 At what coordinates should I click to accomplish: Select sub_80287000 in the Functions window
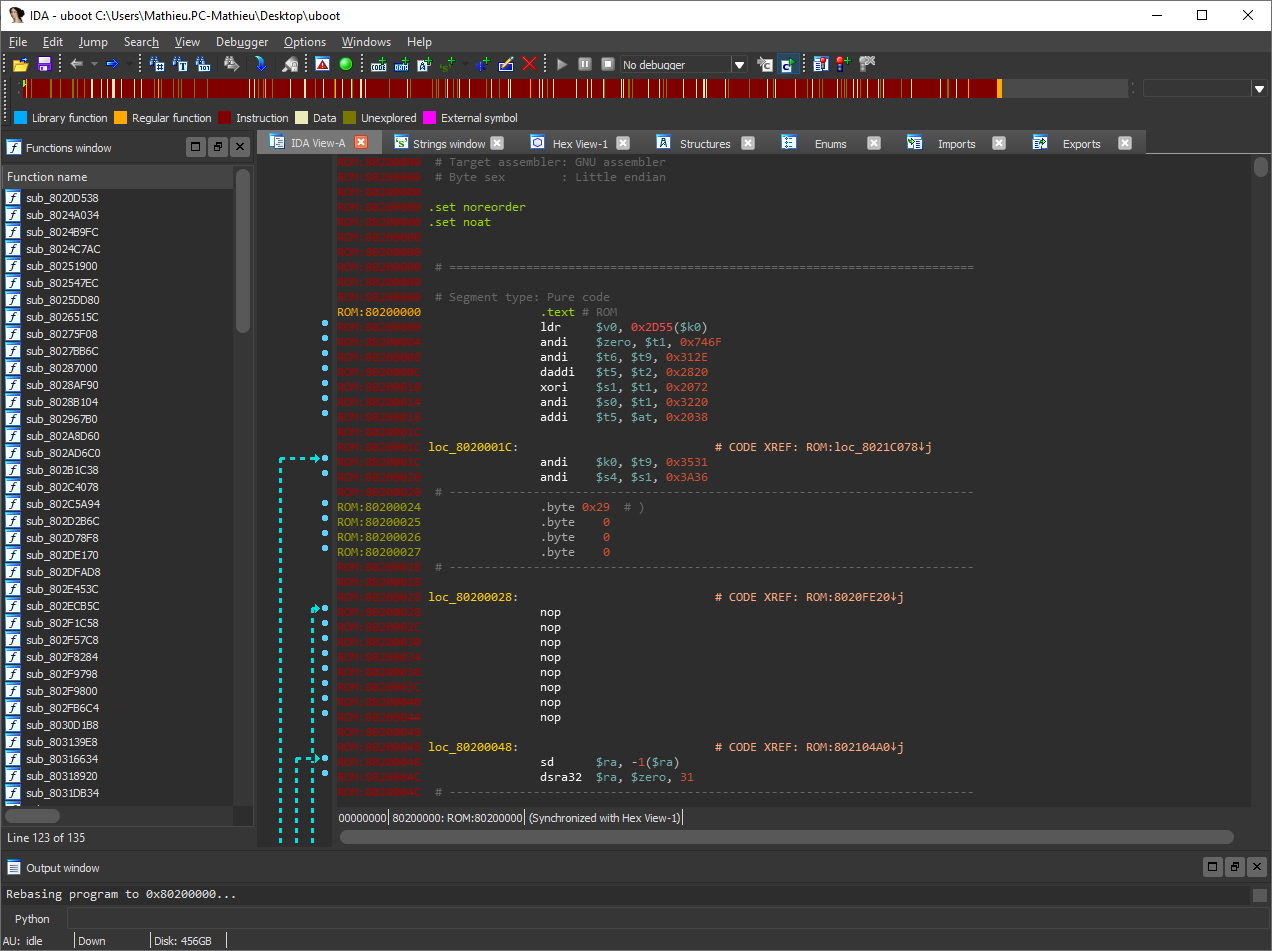click(x=62, y=368)
